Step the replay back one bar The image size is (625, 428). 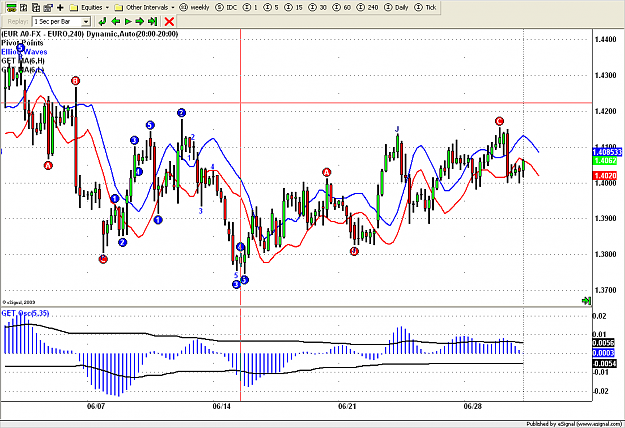point(116,22)
